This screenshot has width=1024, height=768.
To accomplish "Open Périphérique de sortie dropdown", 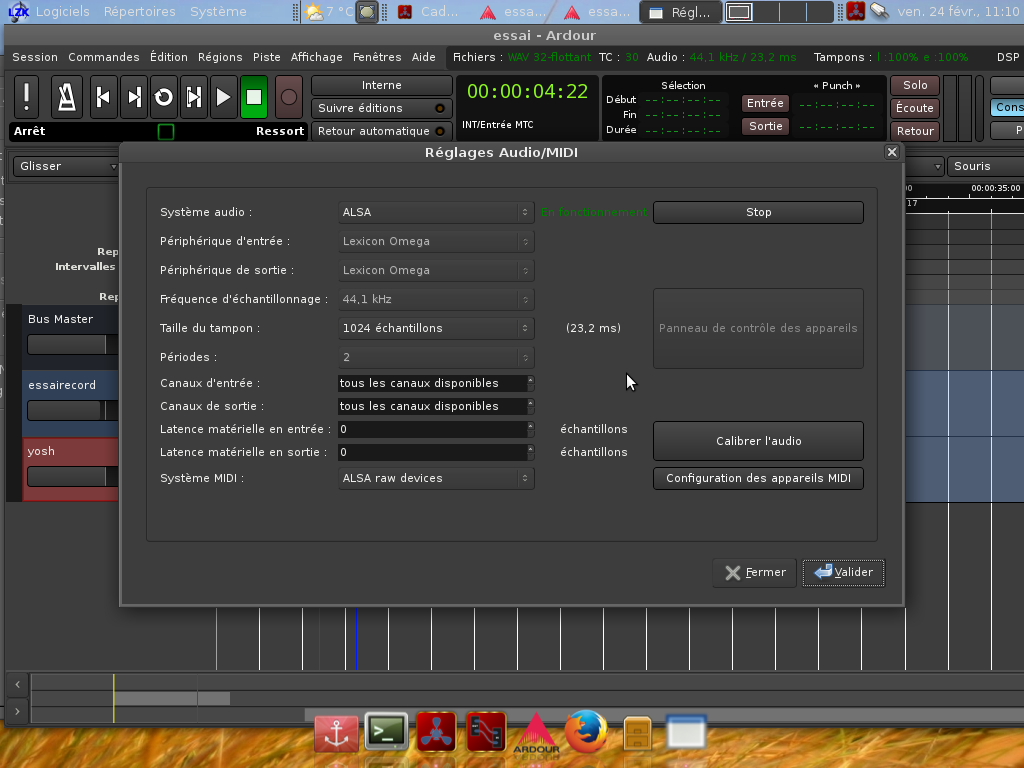I will [436, 270].
